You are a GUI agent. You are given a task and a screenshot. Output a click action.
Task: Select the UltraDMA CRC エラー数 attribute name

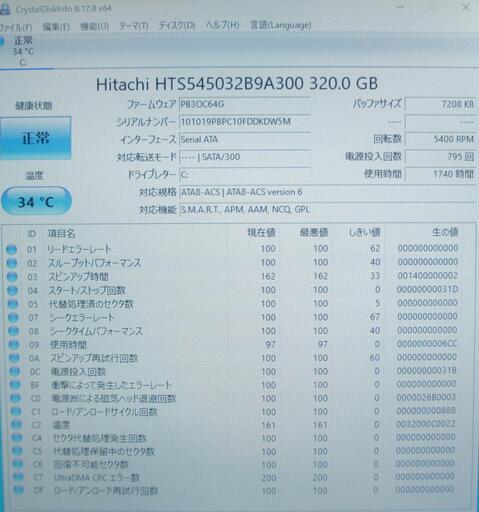[96, 478]
